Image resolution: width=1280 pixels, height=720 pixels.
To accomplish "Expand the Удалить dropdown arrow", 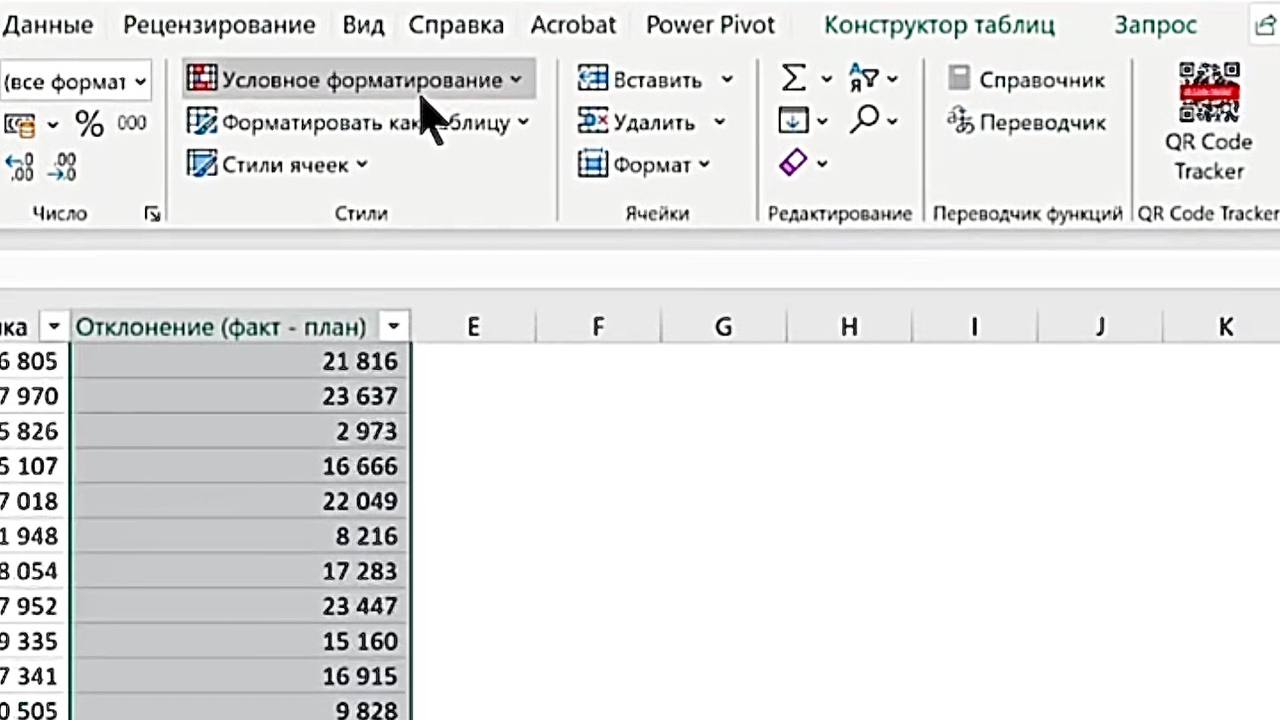I will click(719, 123).
